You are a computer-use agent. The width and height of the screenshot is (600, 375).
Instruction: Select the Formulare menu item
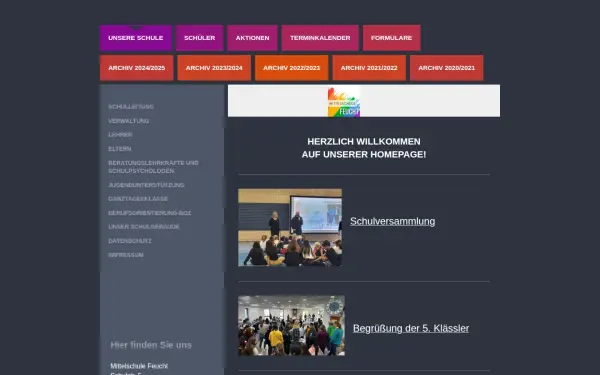click(391, 38)
